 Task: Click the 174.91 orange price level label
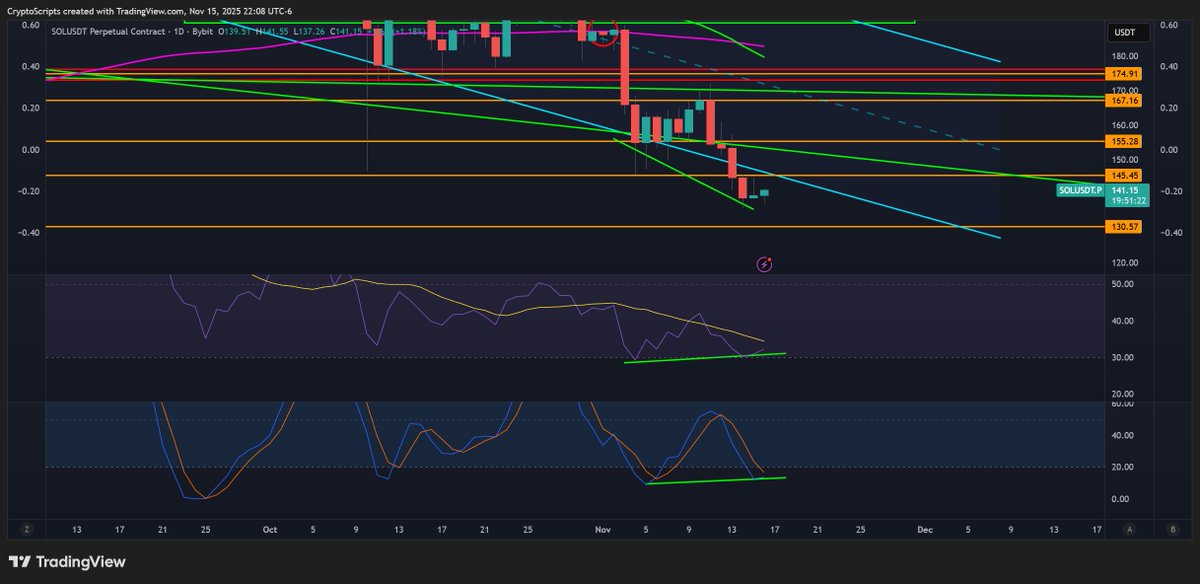pos(1124,74)
